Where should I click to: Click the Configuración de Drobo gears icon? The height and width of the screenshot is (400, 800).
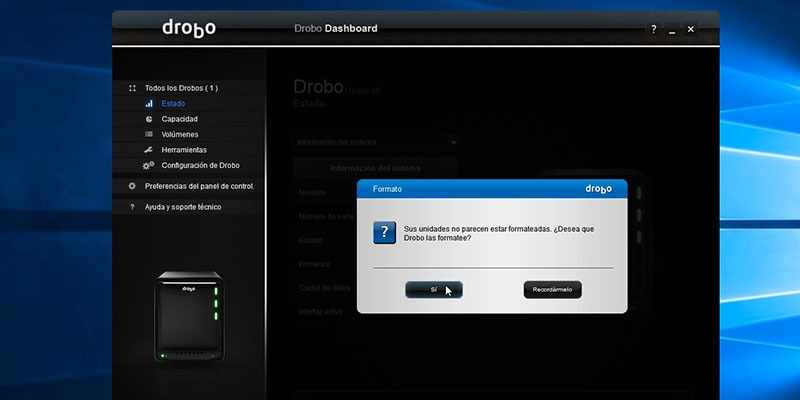148,165
